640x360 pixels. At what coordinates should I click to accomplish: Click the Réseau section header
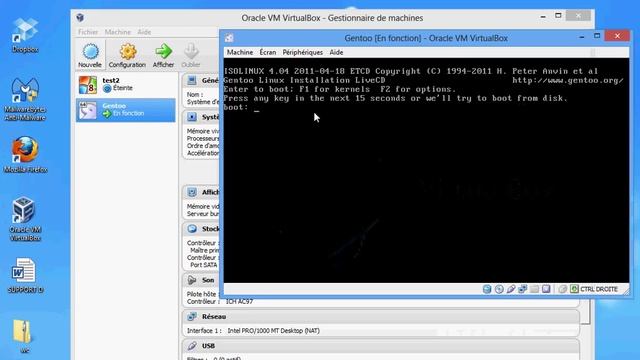pos(381,316)
